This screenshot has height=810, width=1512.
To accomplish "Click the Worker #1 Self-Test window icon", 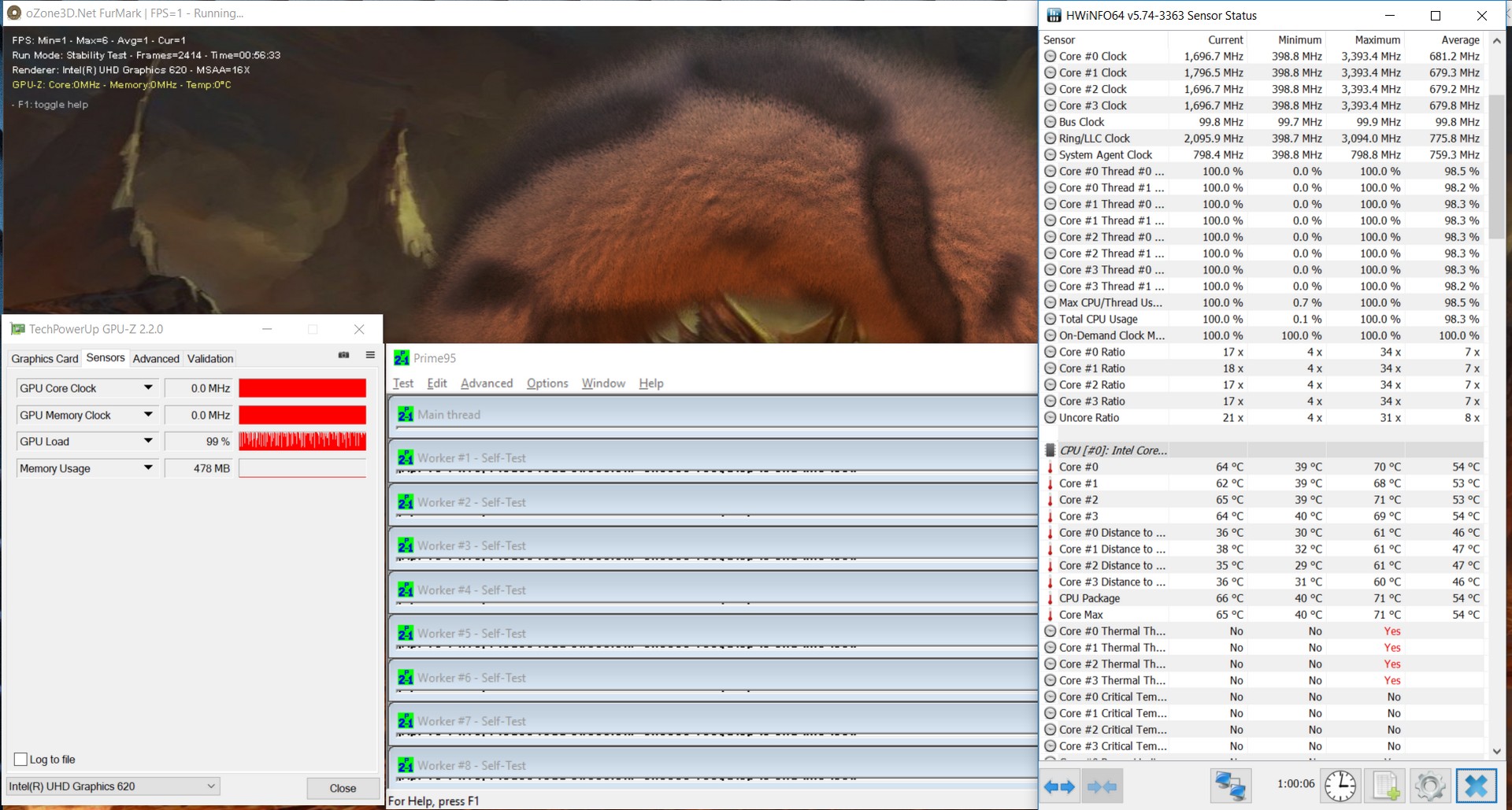I will point(406,458).
